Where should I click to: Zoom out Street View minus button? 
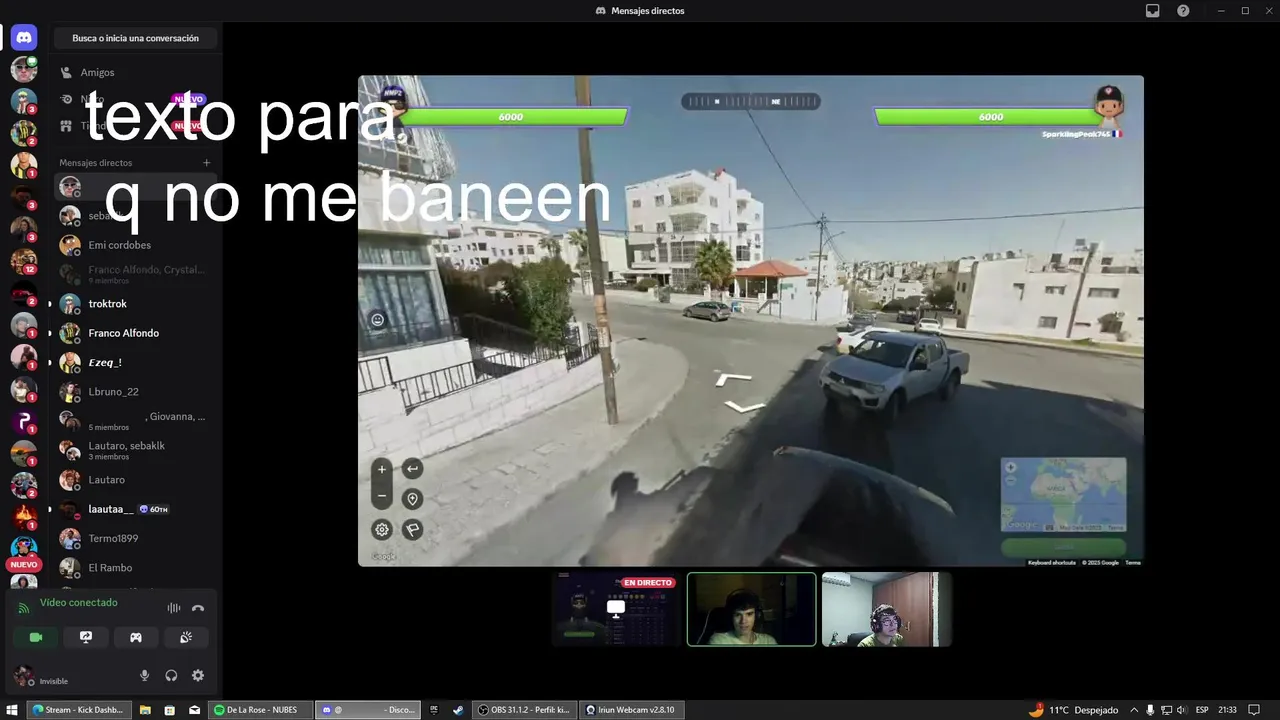coord(381,496)
